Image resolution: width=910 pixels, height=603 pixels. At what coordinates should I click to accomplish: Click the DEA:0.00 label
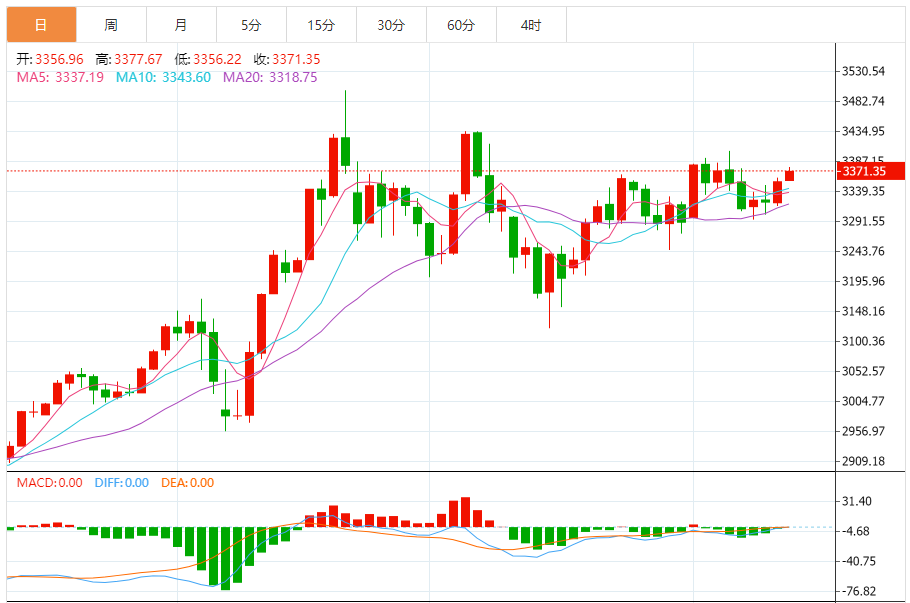point(187,483)
